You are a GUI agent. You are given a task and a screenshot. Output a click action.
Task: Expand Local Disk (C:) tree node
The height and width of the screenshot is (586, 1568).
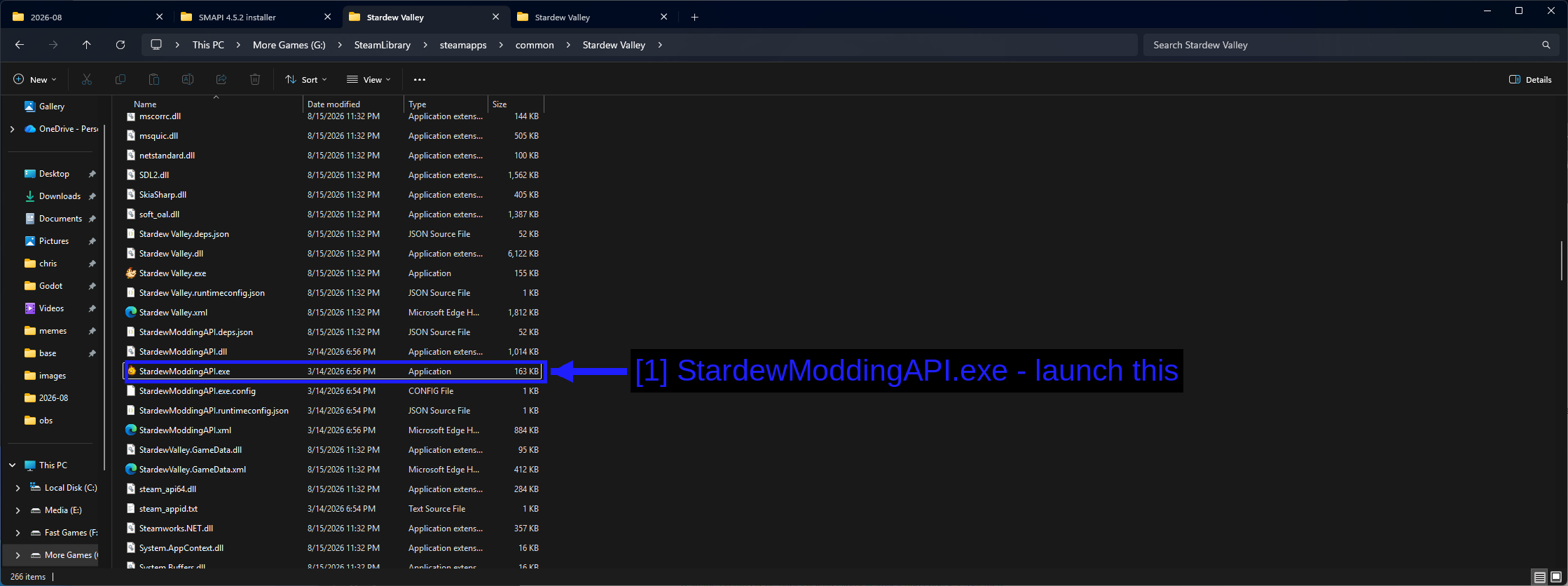pos(18,488)
